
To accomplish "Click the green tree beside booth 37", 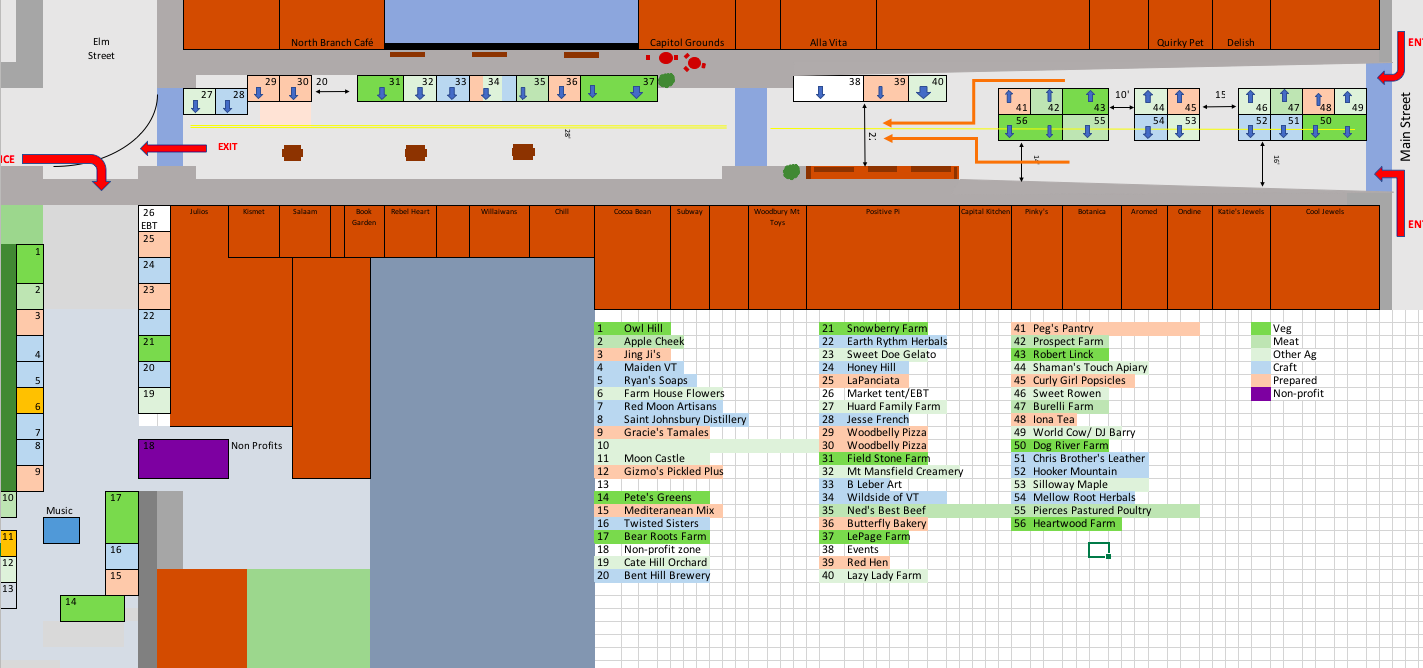I will (x=667, y=79).
